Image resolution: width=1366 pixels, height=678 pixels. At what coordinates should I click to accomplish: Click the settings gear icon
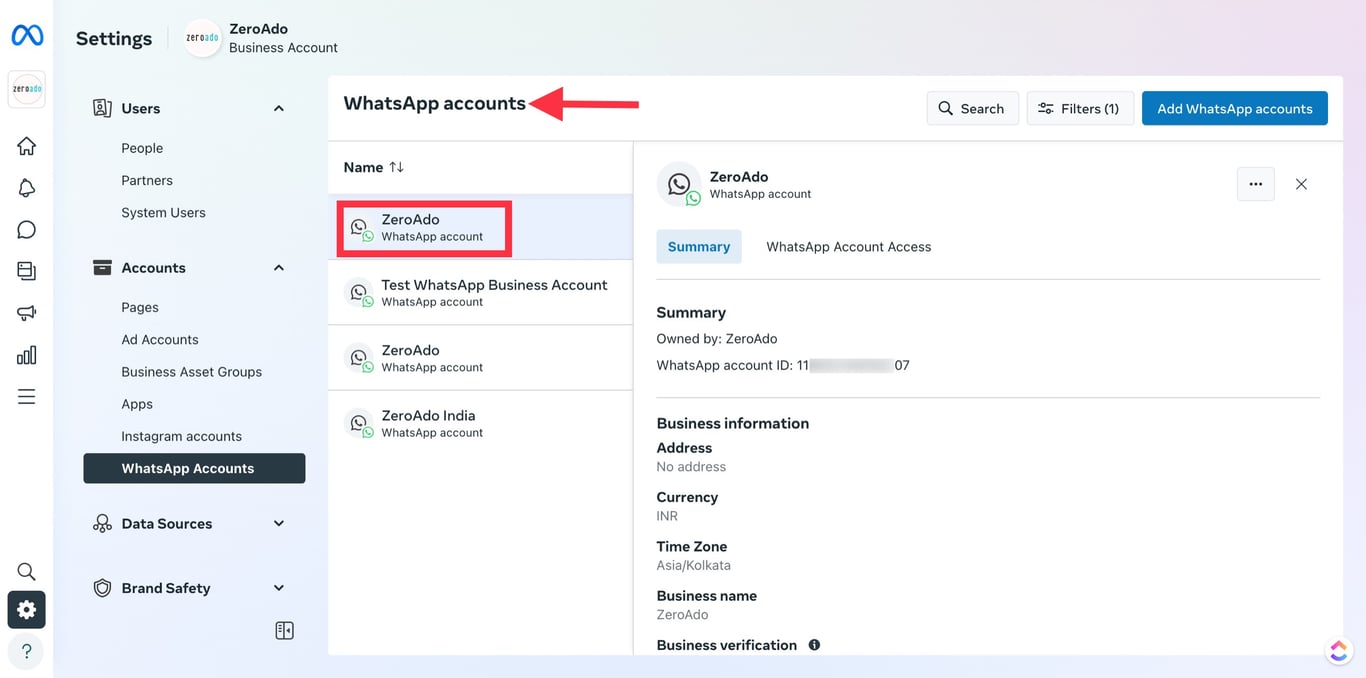point(27,610)
